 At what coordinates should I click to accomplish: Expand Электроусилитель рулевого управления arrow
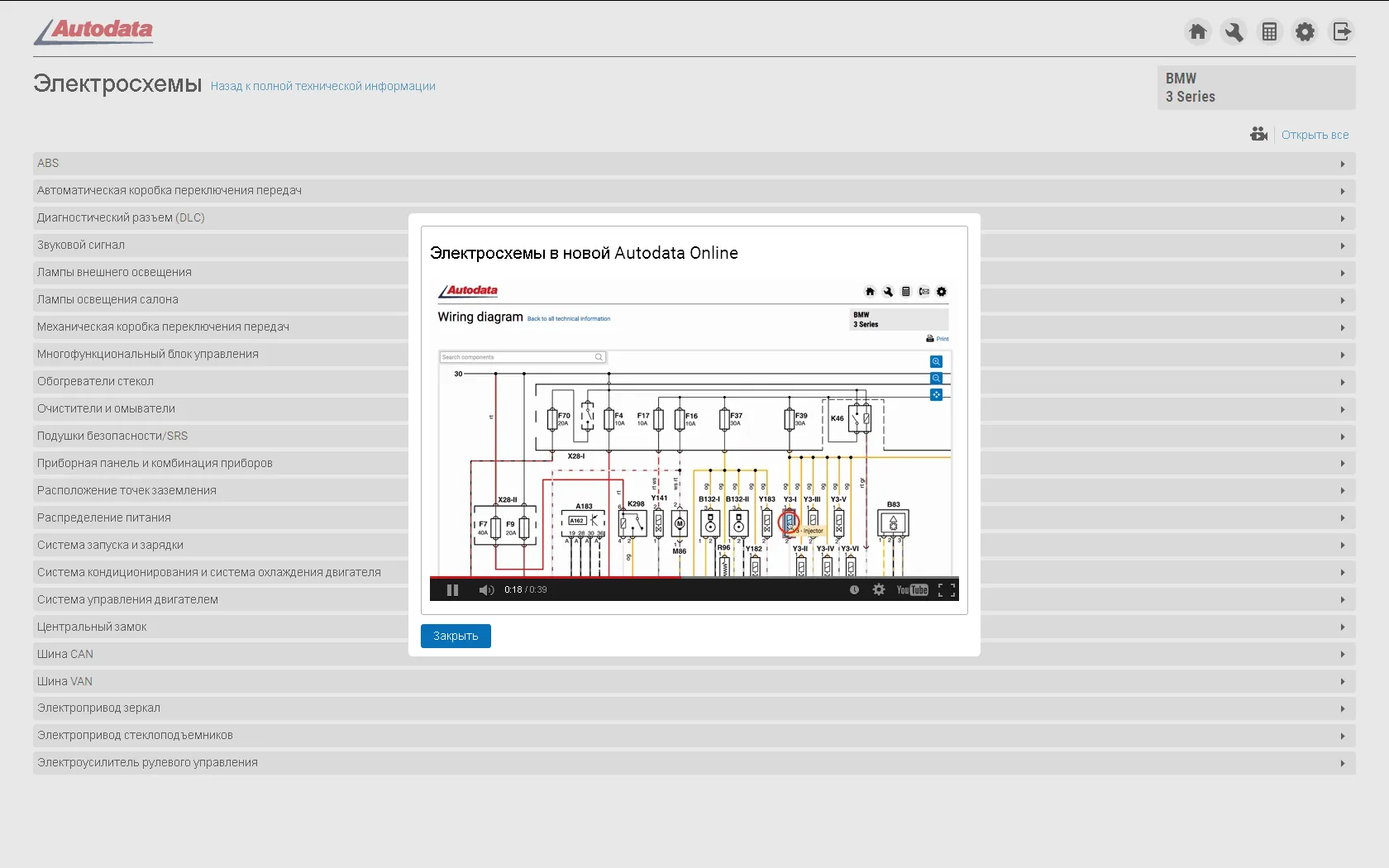click(1343, 764)
